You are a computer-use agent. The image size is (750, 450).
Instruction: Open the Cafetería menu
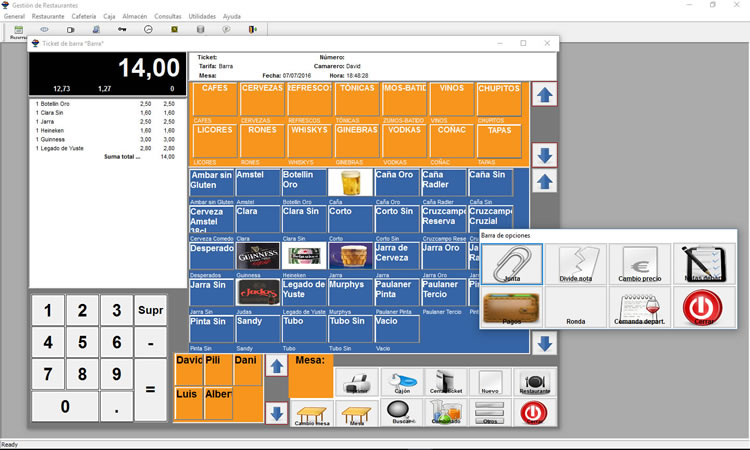84,16
